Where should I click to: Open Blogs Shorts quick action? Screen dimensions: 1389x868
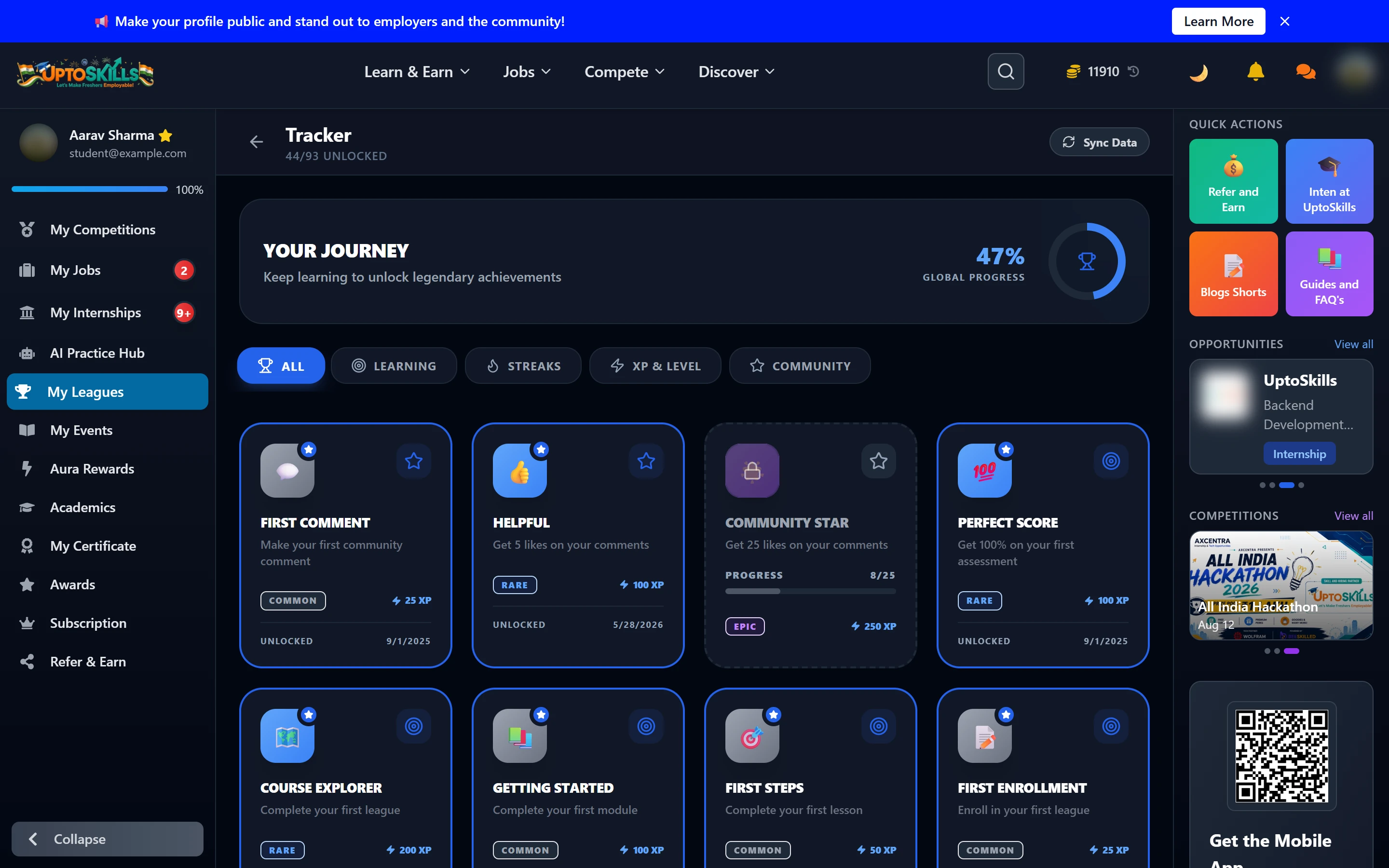pyautogui.click(x=1233, y=274)
